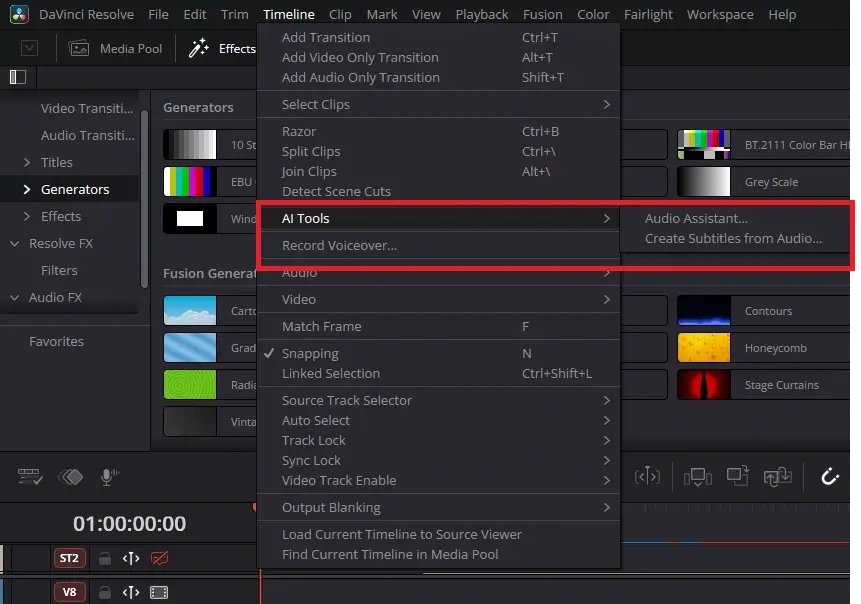
Task: Expand the Titles category
Action: coord(26,163)
